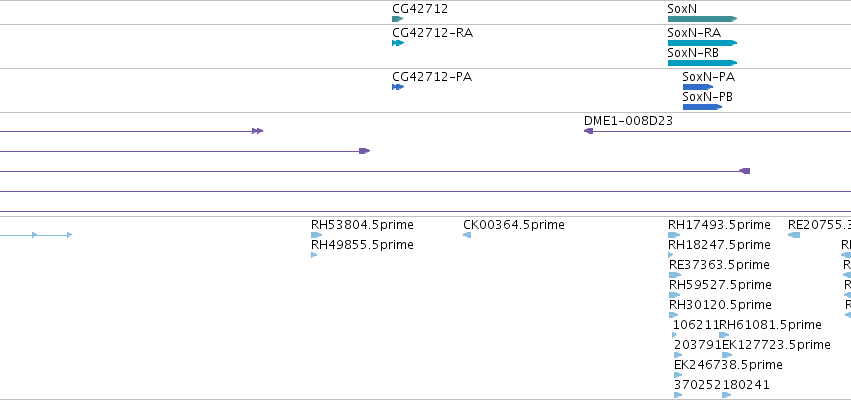The image size is (851, 400).
Task: Select the CG42712 gene arrow glyph
Action: (x=397, y=19)
